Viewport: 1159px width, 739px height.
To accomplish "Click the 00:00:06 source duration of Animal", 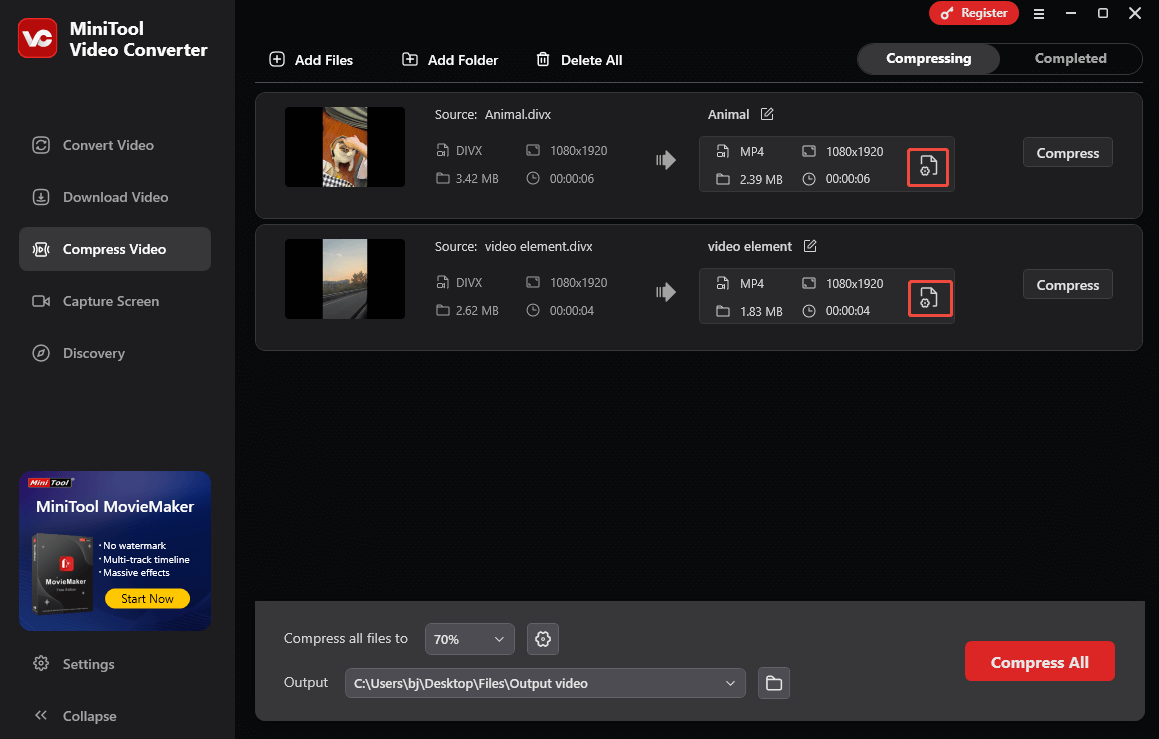I will [x=571, y=179].
